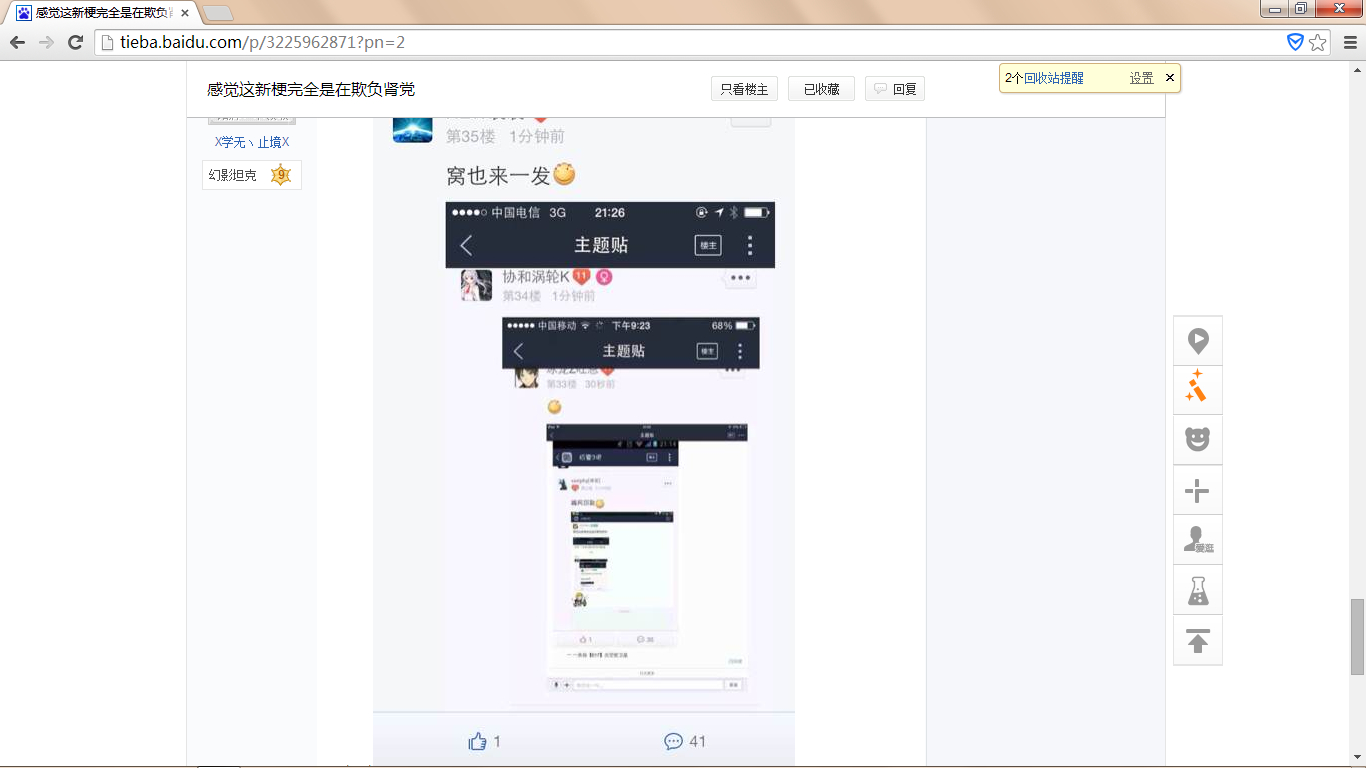Screen dimensions: 1366x768
Task: Close the 2个回收站提醒 notification
Action: (1170, 78)
